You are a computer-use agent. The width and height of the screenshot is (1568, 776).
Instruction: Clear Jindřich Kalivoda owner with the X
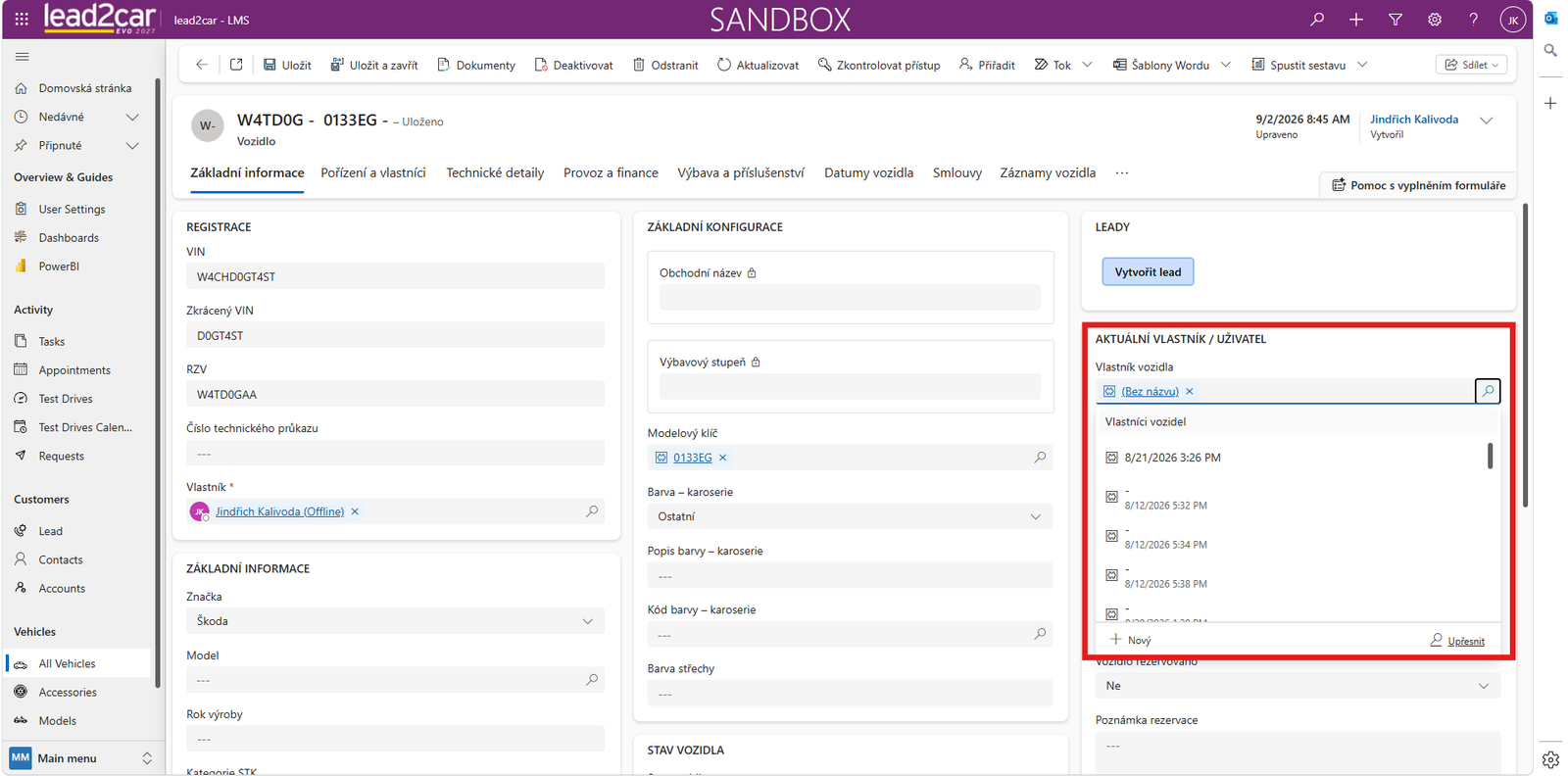point(355,511)
